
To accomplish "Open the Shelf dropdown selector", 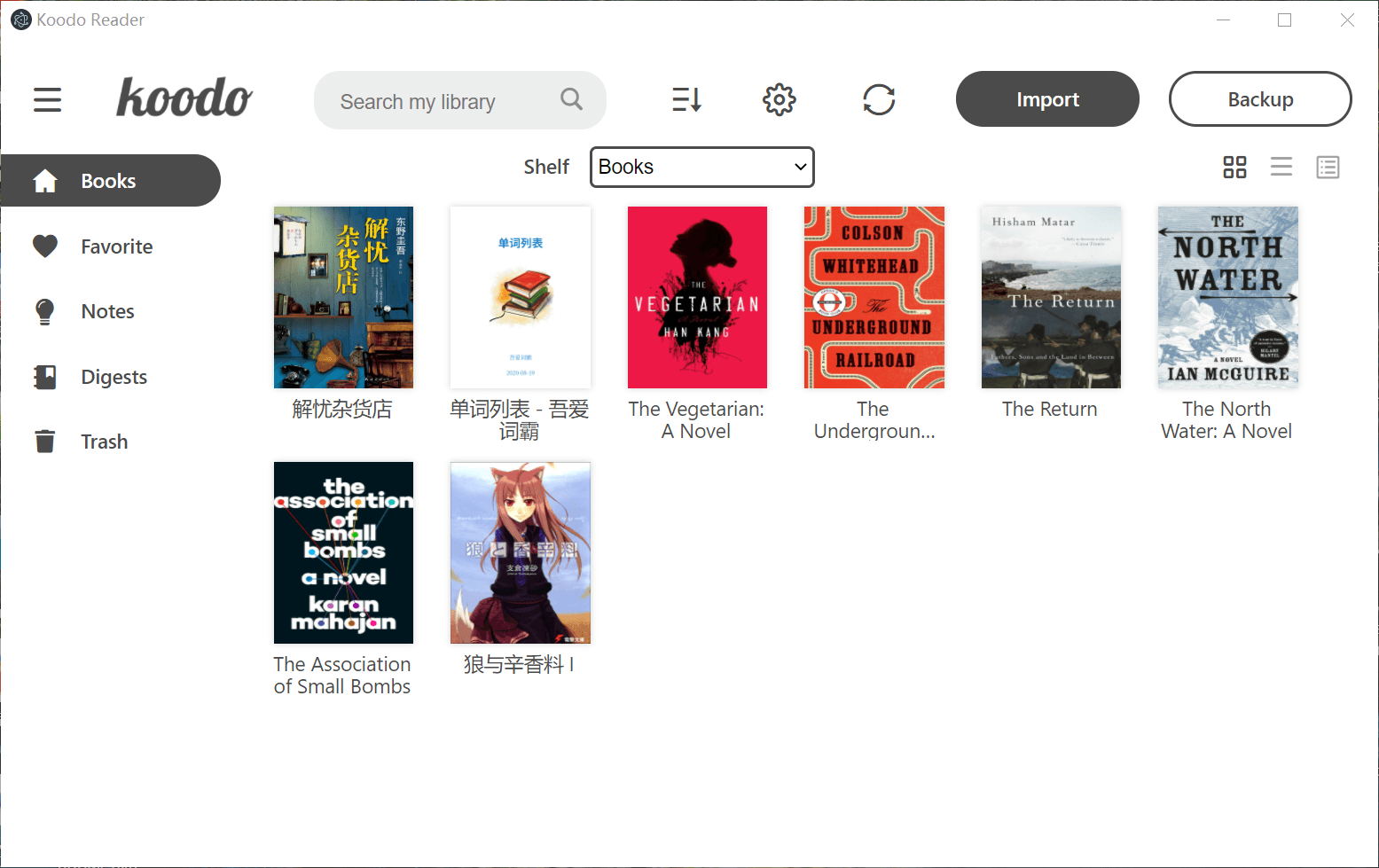I will click(x=701, y=167).
